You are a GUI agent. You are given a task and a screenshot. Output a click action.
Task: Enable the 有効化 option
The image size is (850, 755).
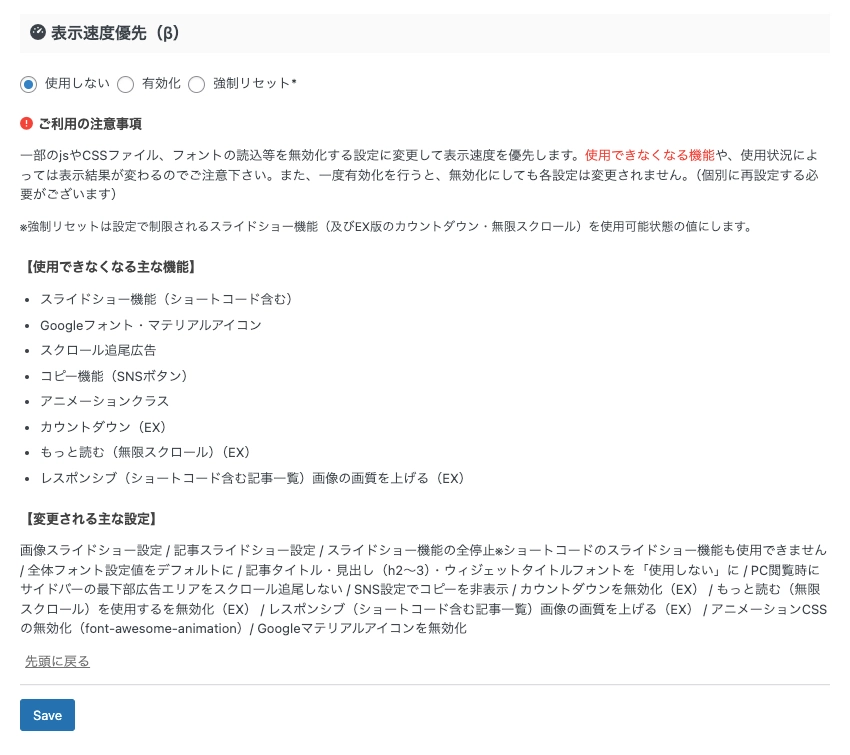click(126, 85)
